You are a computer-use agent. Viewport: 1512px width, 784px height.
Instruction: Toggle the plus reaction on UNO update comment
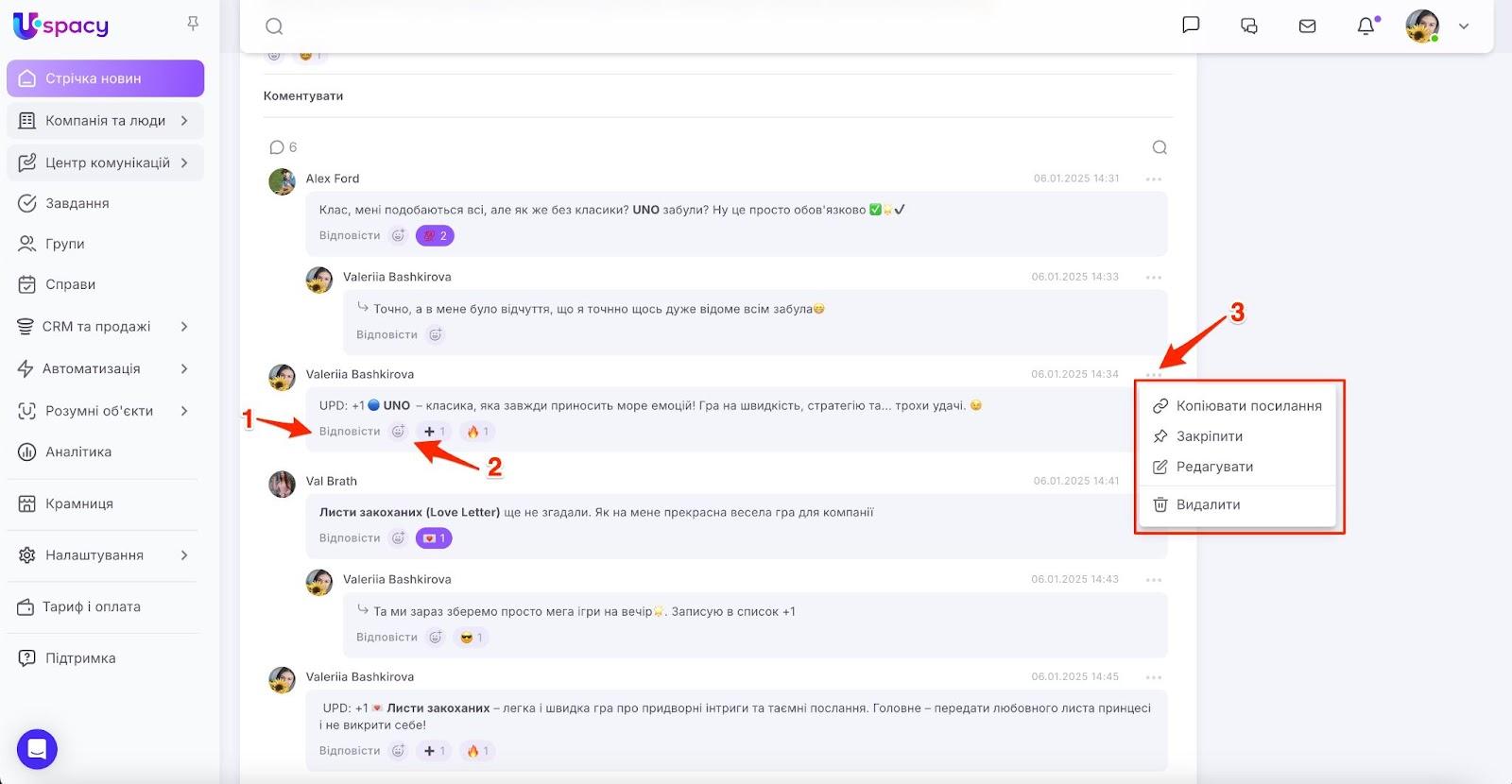point(435,432)
